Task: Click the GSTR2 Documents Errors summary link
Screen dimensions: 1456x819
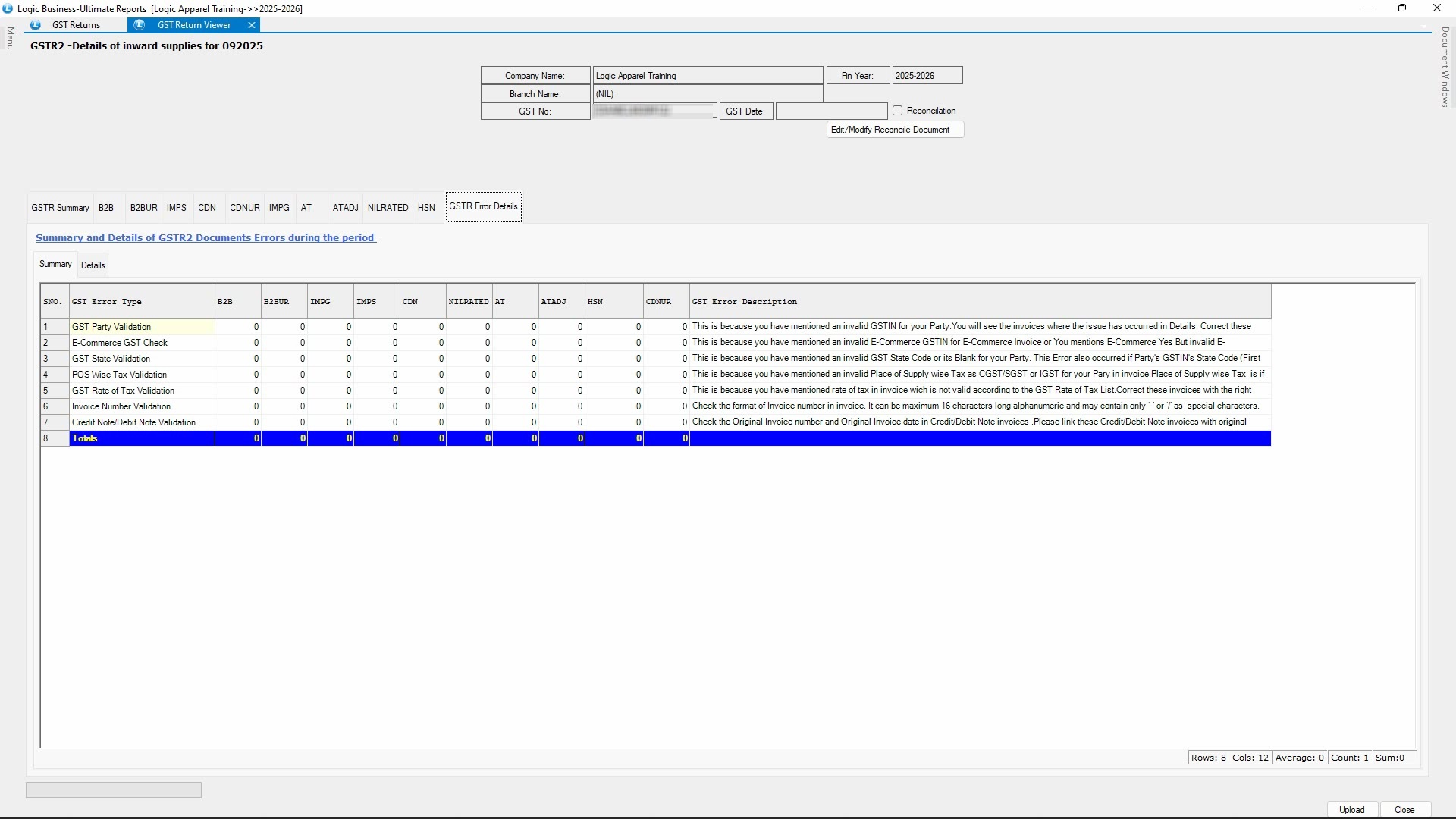Action: pyautogui.click(x=205, y=238)
